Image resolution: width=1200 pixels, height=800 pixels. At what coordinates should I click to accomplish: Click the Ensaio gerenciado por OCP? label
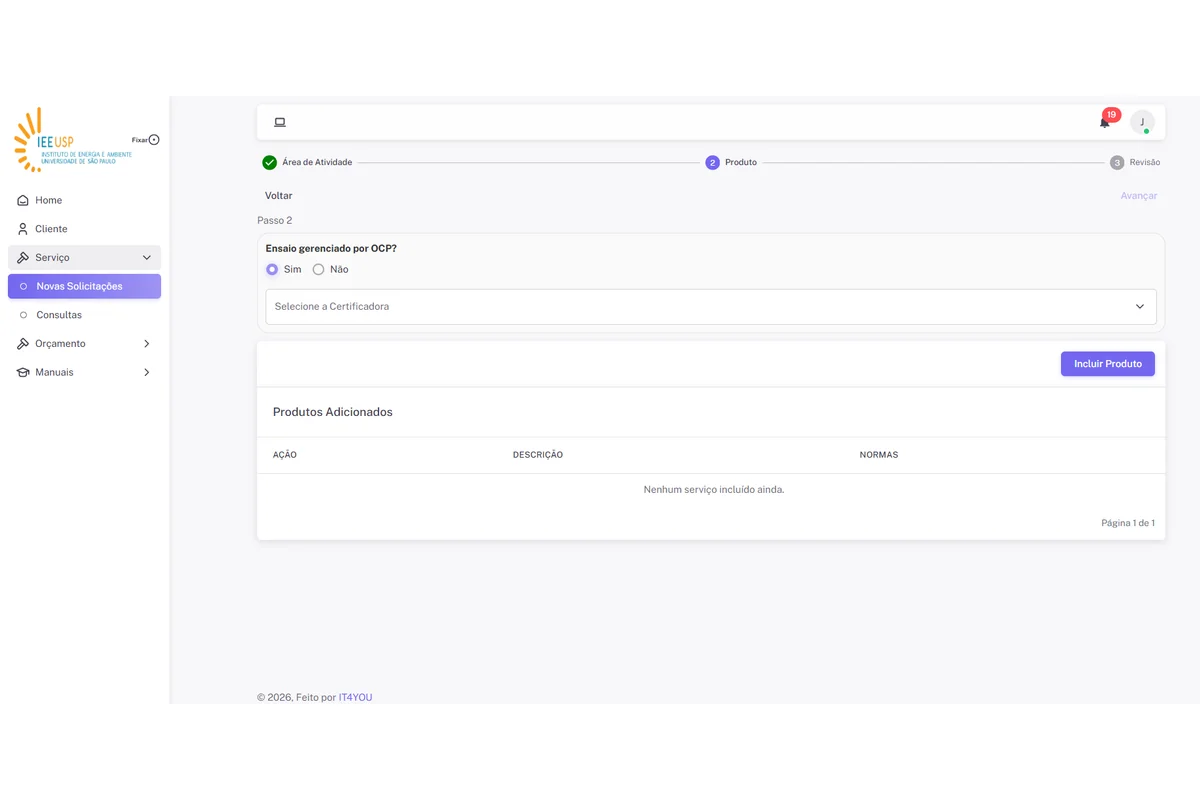pyautogui.click(x=331, y=248)
